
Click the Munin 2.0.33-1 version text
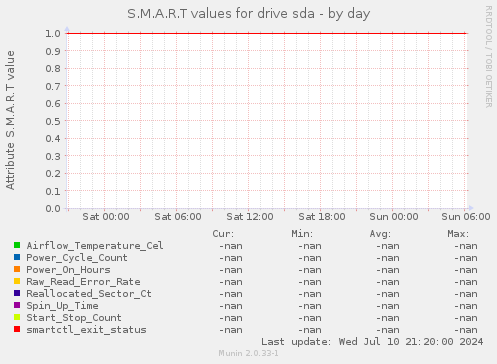coord(248,353)
